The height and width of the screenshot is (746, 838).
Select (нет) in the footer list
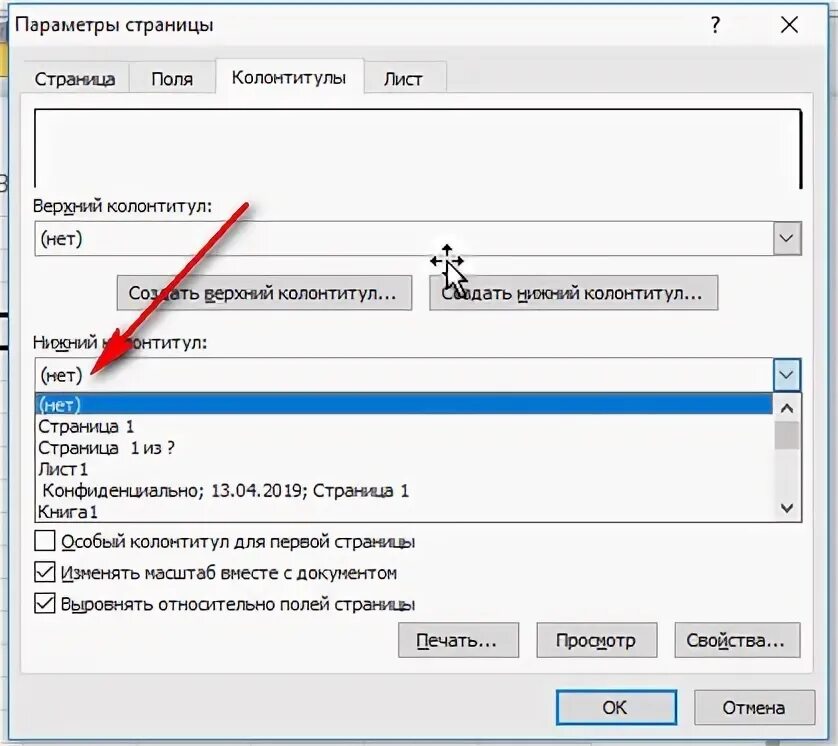point(404,405)
